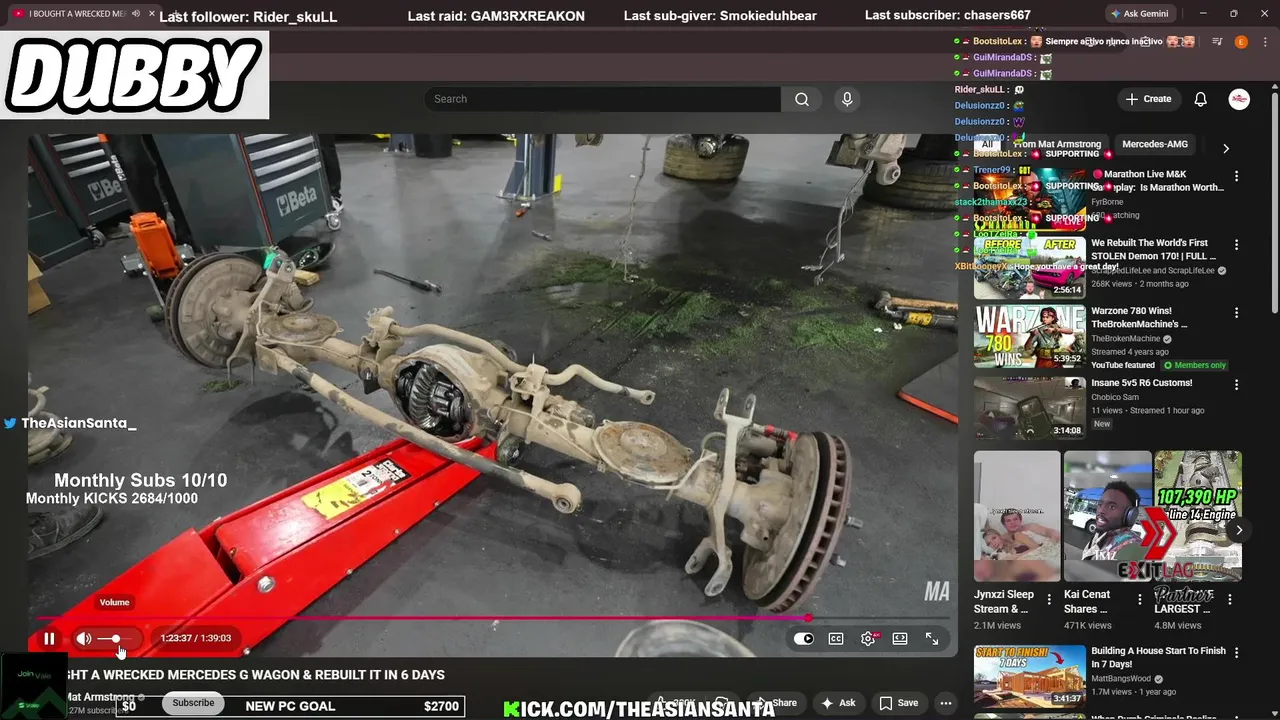Open the Marathon Live M&K thumbnail
1280x720 pixels.
[x=1029, y=199]
